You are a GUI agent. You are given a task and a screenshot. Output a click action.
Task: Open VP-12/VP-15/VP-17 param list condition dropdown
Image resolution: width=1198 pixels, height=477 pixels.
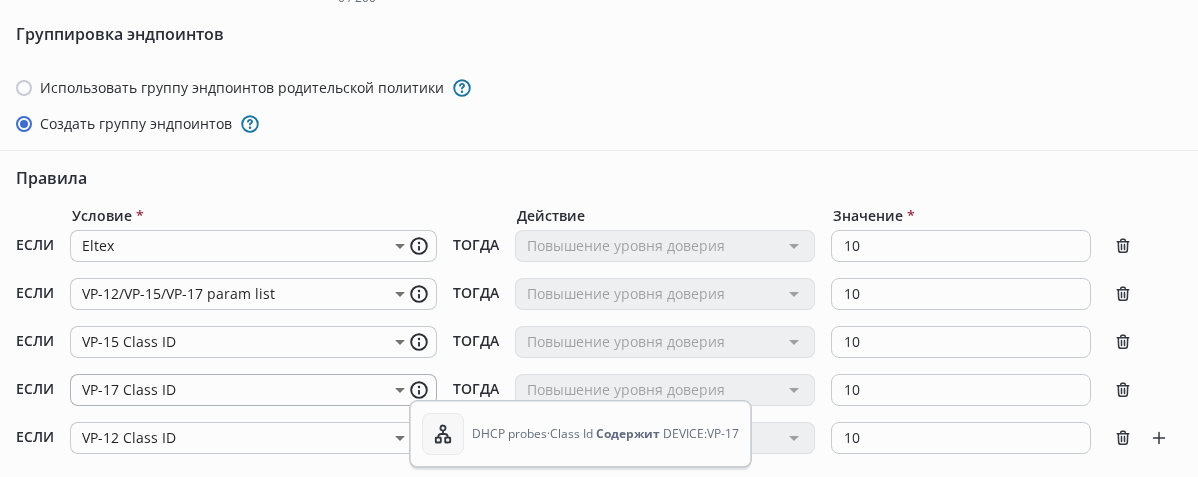[x=399, y=294]
